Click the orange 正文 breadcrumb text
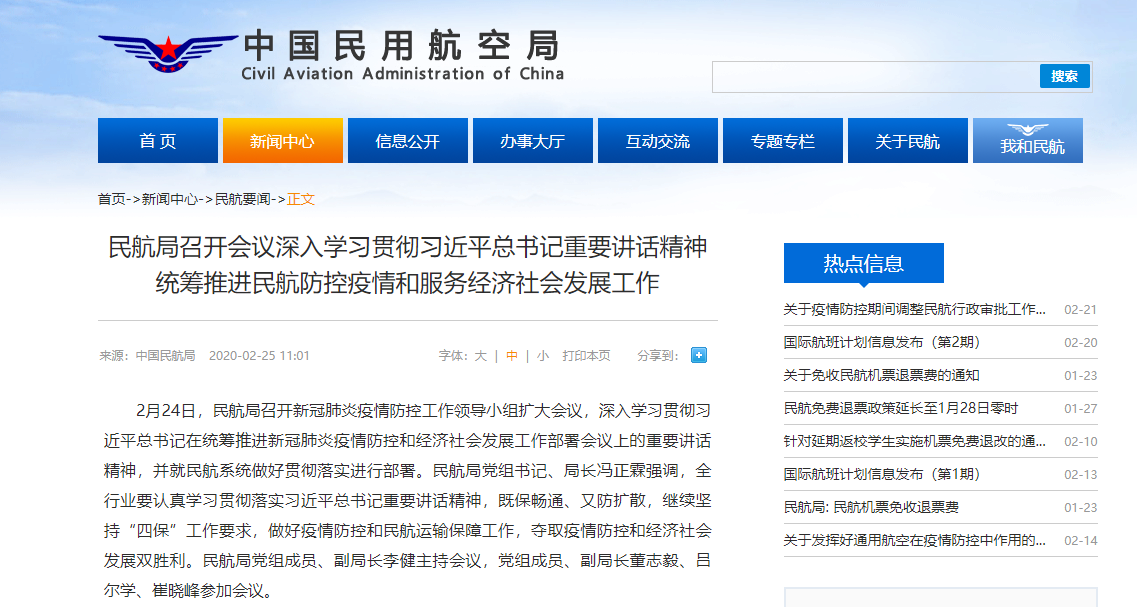1137x607 pixels. click(x=301, y=199)
